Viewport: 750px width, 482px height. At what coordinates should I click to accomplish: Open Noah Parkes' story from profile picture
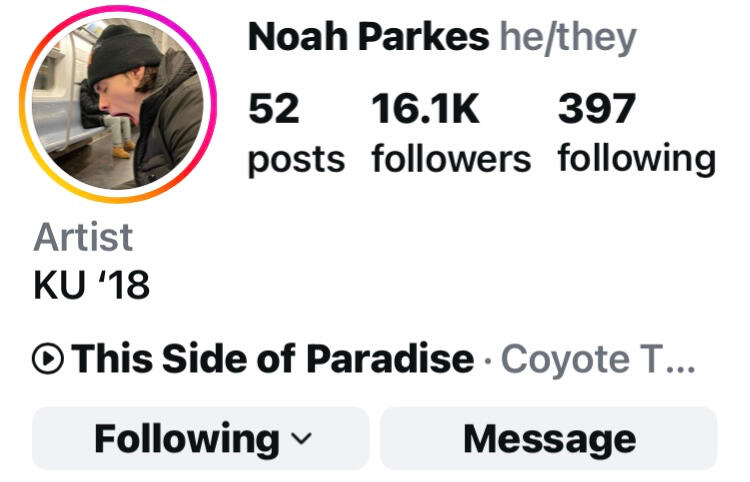click(x=118, y=104)
